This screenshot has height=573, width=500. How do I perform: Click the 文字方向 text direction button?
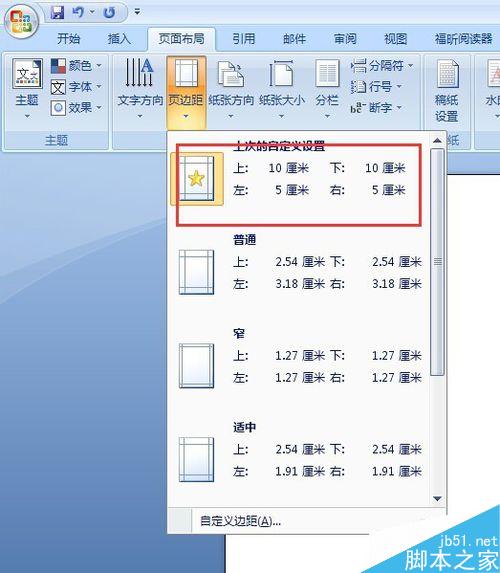pos(140,89)
